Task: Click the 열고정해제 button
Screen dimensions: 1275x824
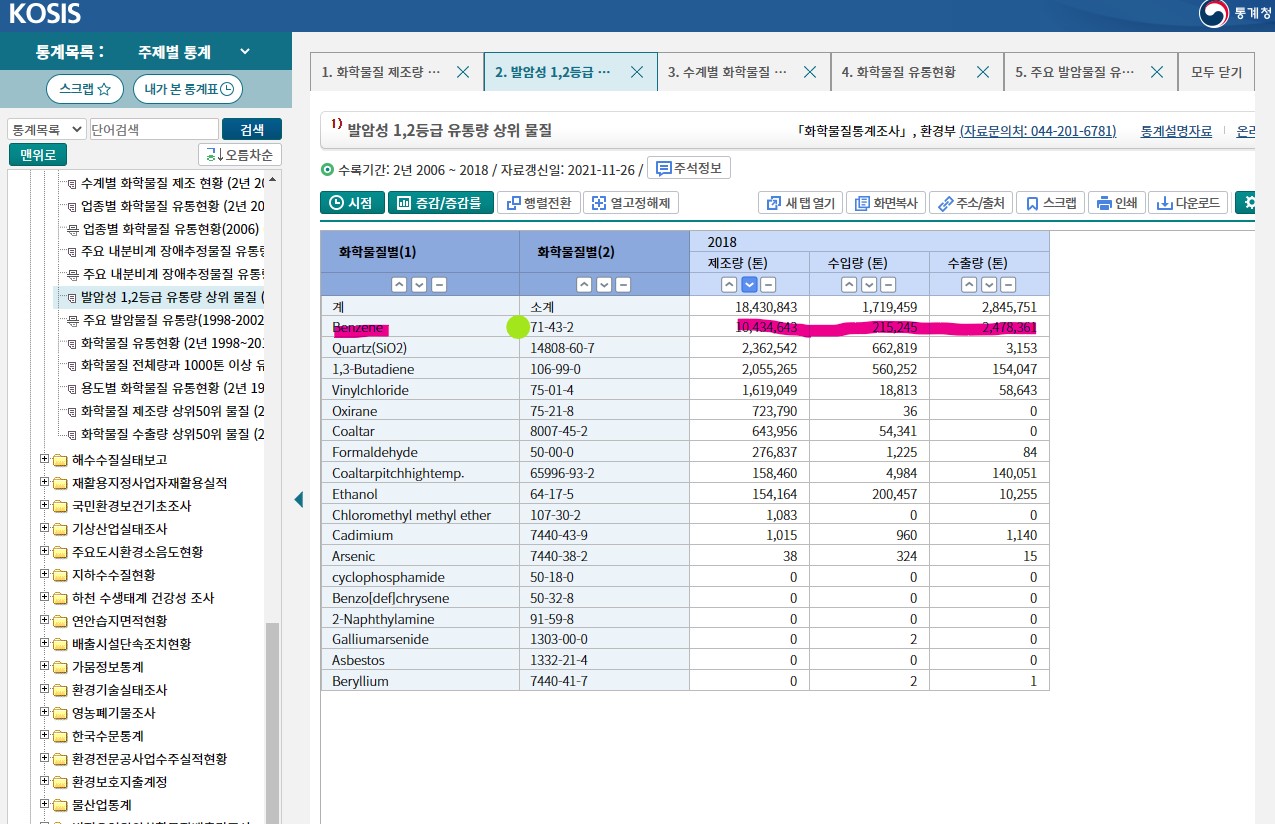Action: tap(631, 203)
